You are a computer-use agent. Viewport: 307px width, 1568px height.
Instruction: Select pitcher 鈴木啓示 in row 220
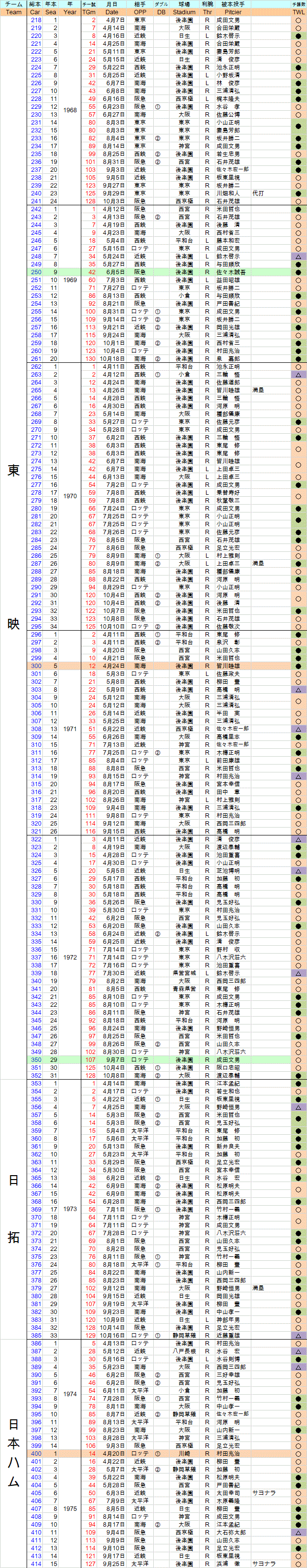pos(228,36)
